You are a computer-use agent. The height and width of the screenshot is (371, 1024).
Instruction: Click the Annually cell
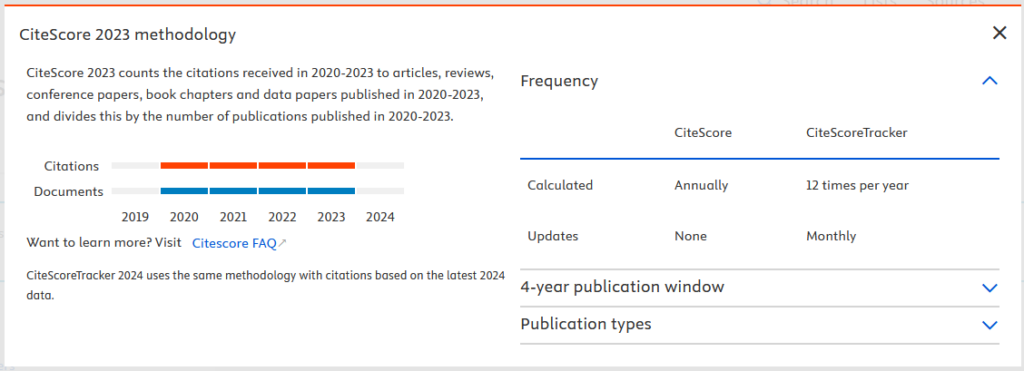coord(701,185)
